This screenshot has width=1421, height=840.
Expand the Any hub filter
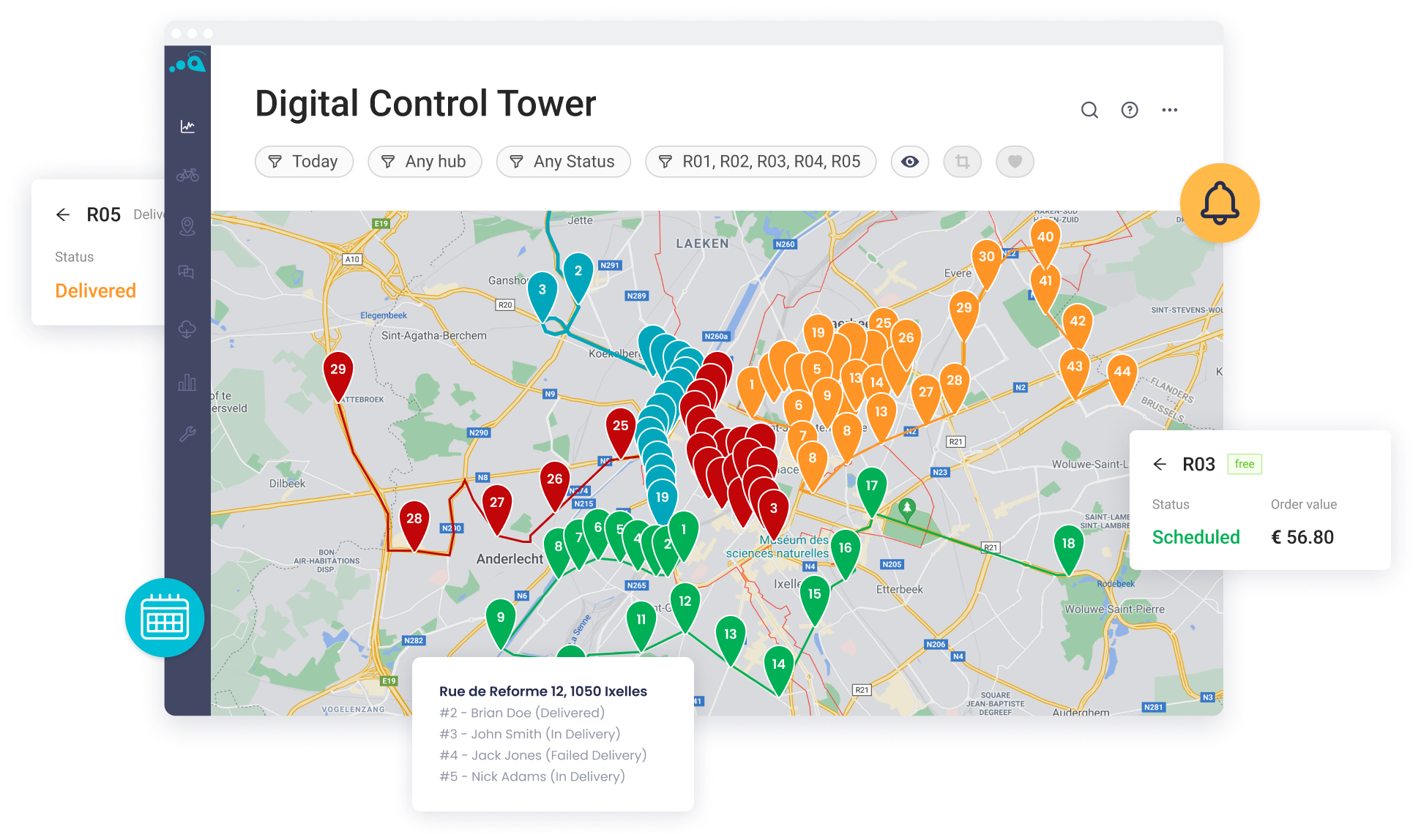click(x=425, y=162)
